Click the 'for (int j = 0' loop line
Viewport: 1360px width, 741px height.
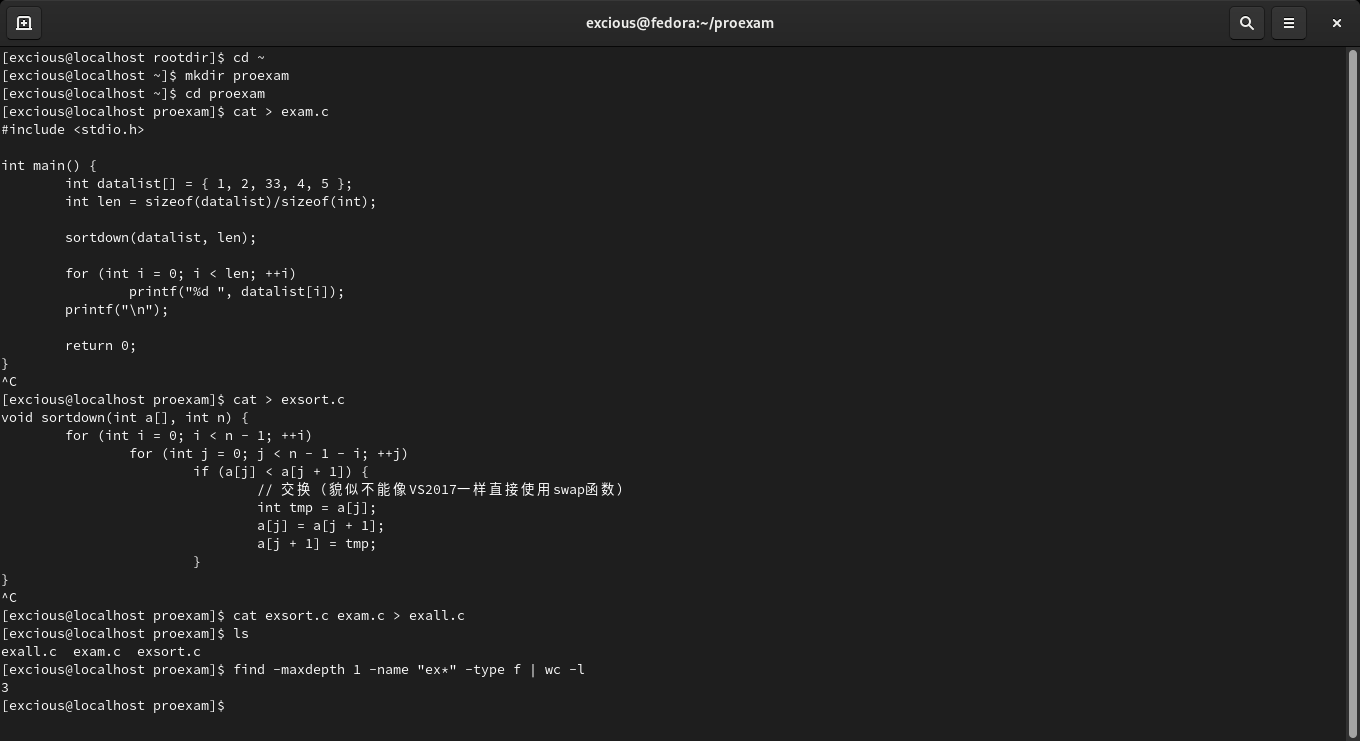(x=269, y=454)
